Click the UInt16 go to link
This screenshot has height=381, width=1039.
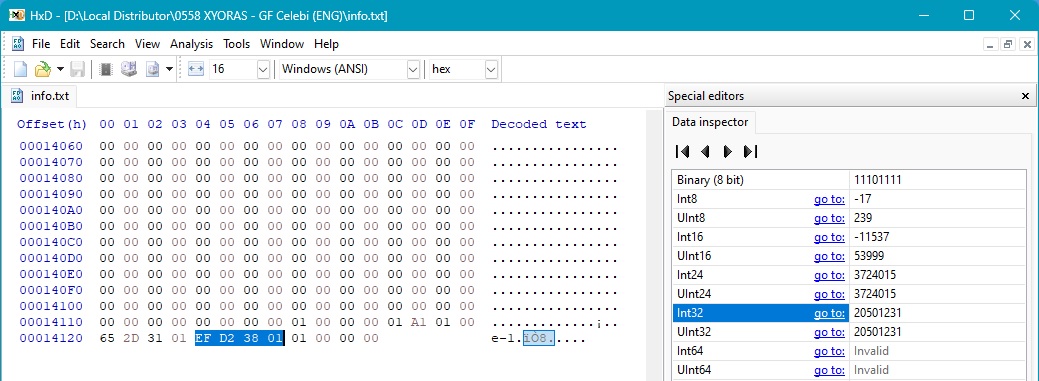coord(829,256)
